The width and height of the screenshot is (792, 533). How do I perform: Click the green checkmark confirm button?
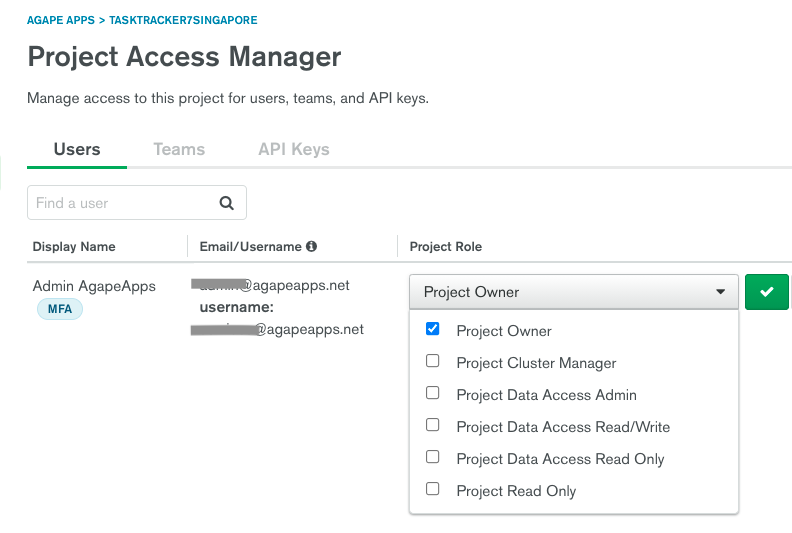pos(766,292)
